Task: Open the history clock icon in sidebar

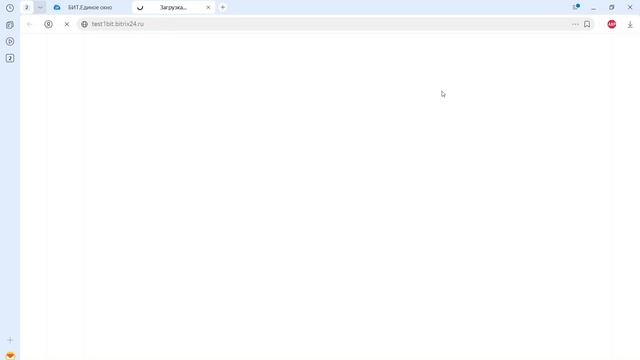Action: (x=10, y=8)
